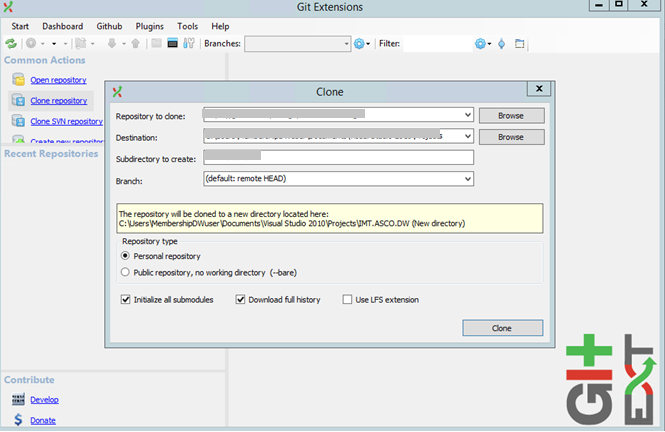Click the Open repository folder icon
The height and width of the screenshot is (432, 665).
click(x=18, y=79)
